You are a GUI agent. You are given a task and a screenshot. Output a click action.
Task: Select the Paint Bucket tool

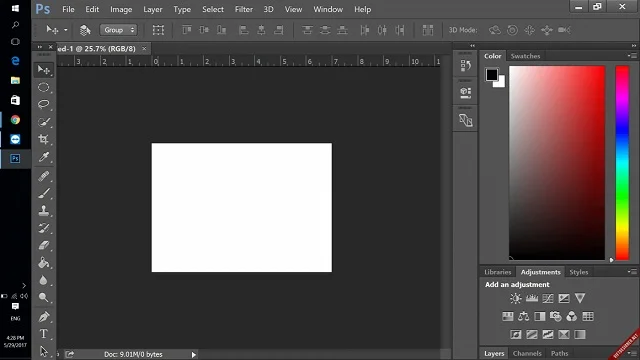pos(44,263)
